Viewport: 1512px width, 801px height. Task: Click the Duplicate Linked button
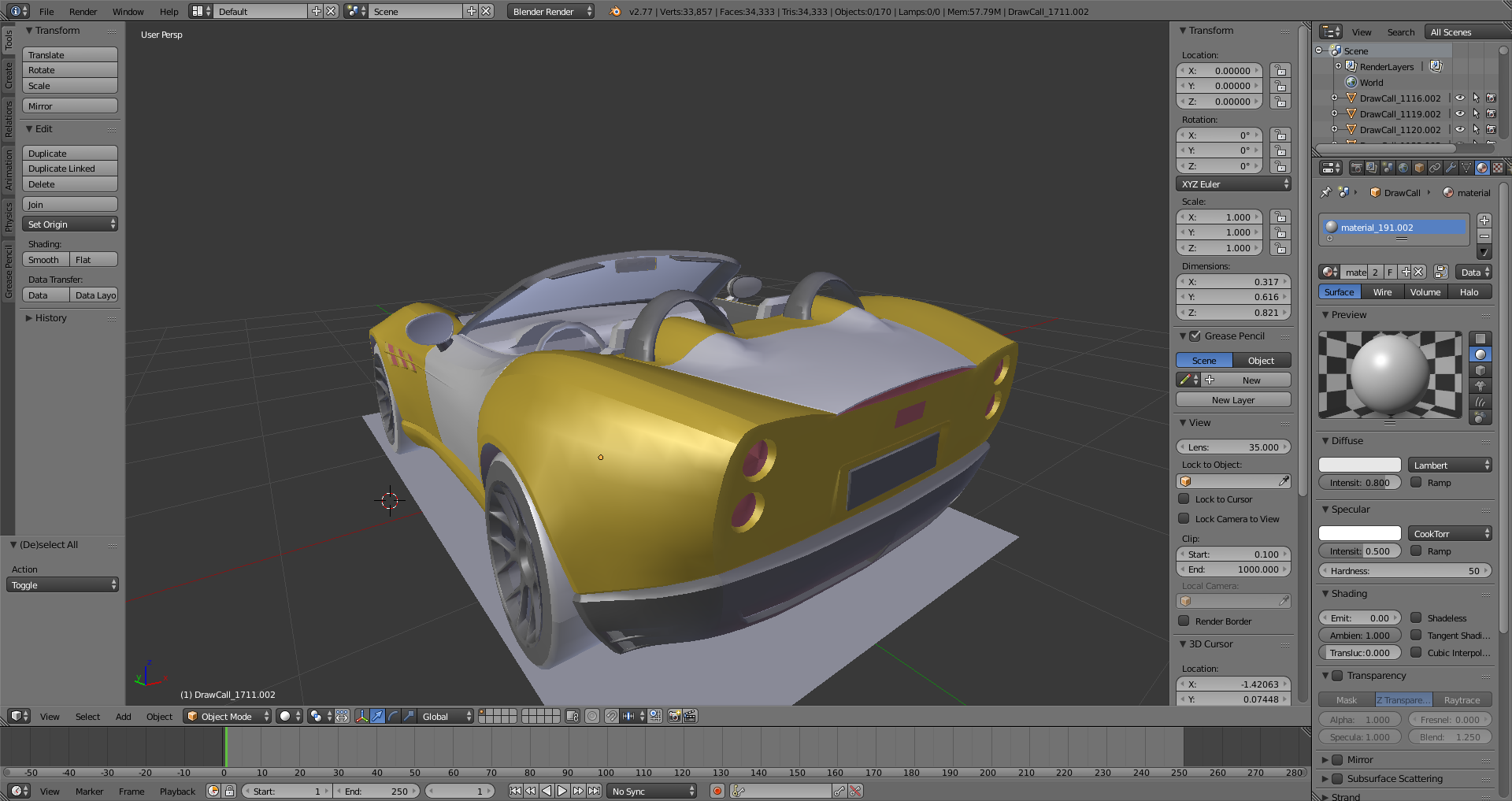pyautogui.click(x=69, y=169)
